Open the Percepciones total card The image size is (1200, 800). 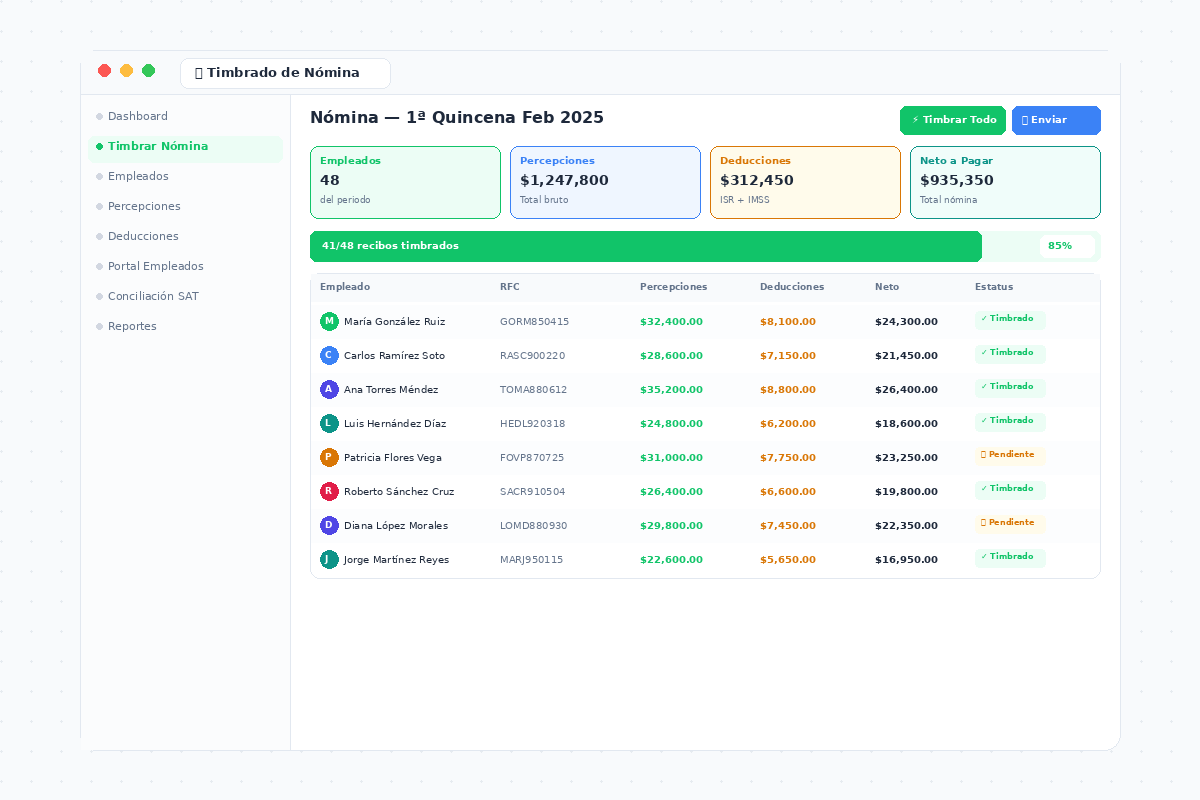point(605,182)
